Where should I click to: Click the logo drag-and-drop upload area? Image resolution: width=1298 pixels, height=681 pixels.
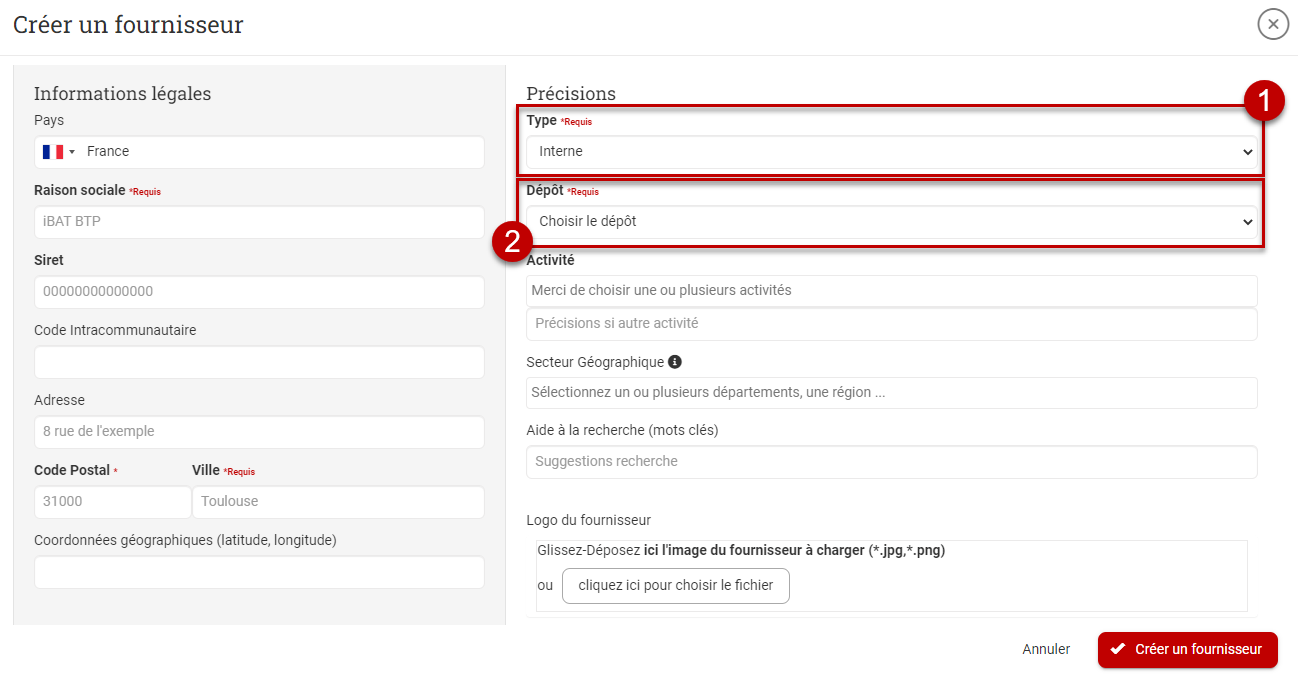tap(892, 576)
